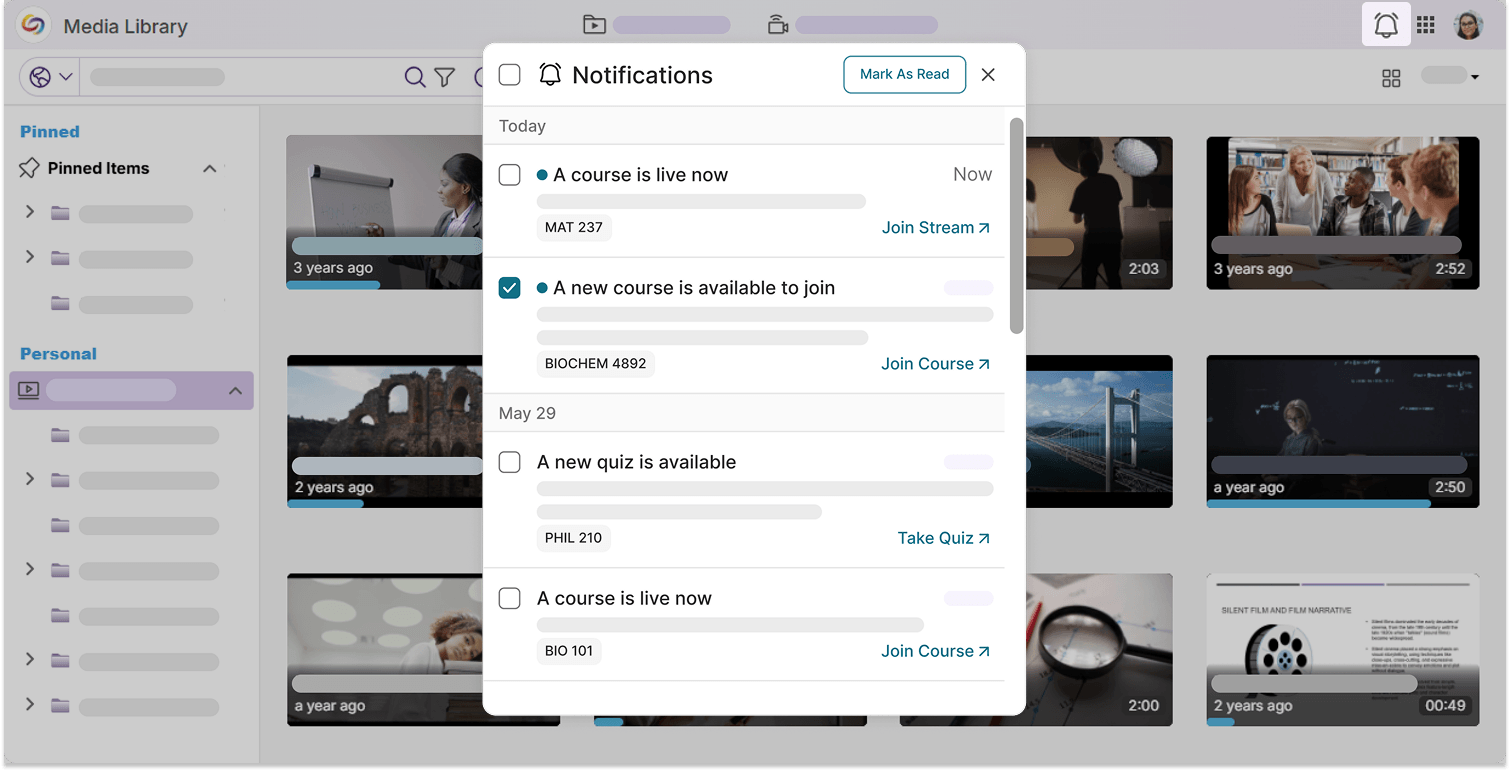Tick the select-all notifications checkbox
The height and width of the screenshot is (771, 1510).
tap(509, 75)
